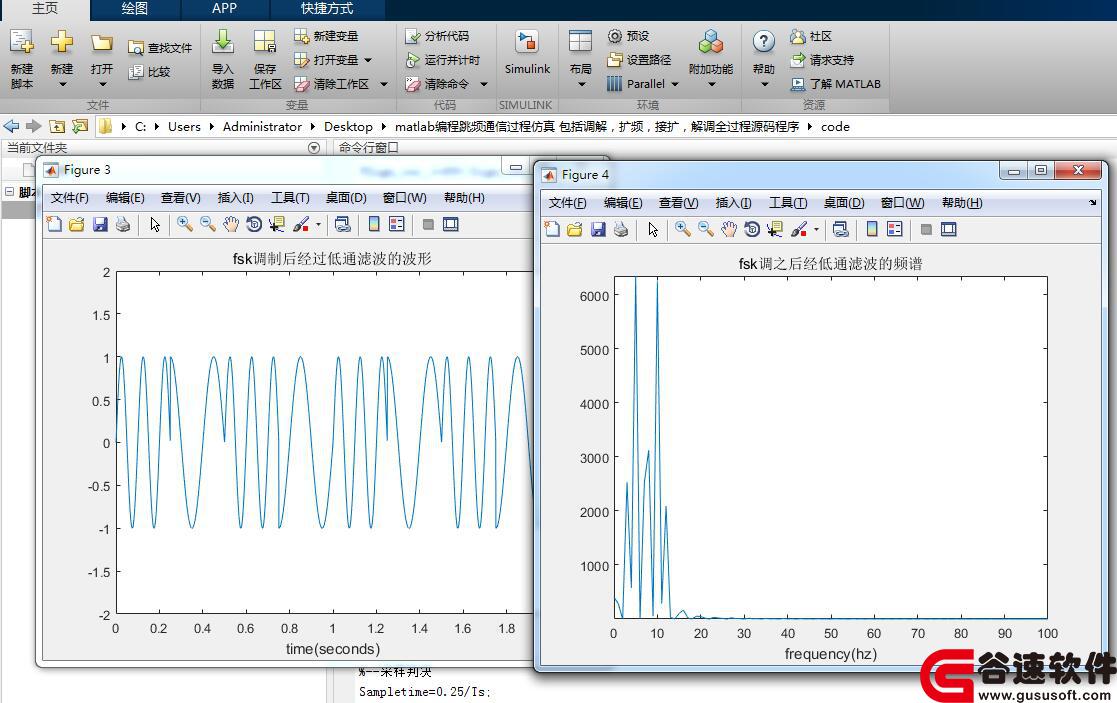1117x703 pixels.
Task: Click 新建变量 new variable
Action: click(326, 36)
